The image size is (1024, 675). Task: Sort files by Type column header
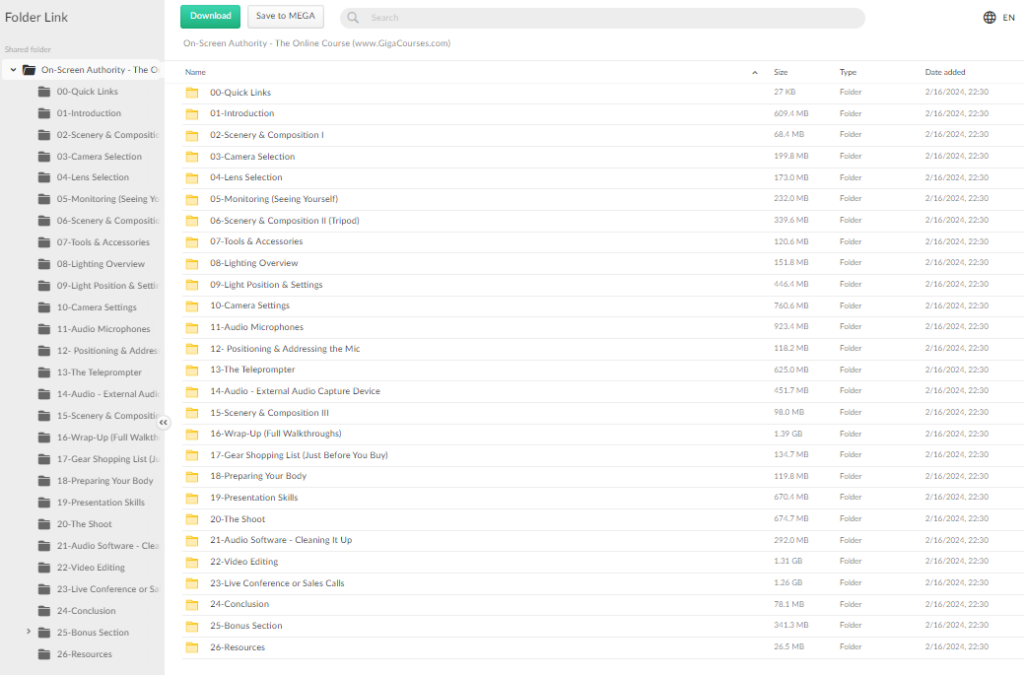(848, 72)
